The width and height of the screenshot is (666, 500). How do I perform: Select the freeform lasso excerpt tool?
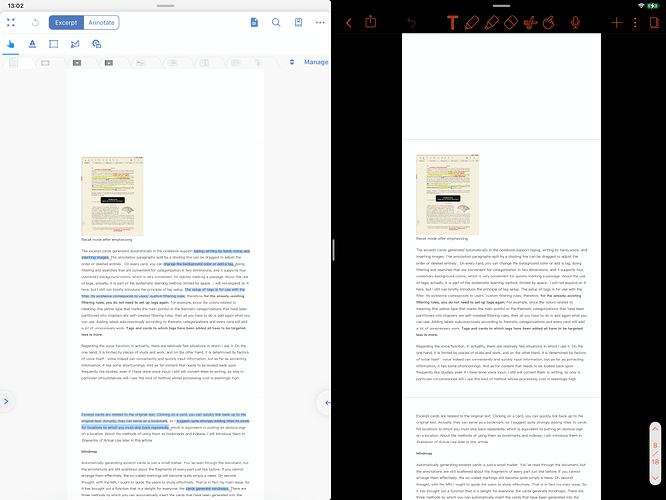[x=75, y=44]
